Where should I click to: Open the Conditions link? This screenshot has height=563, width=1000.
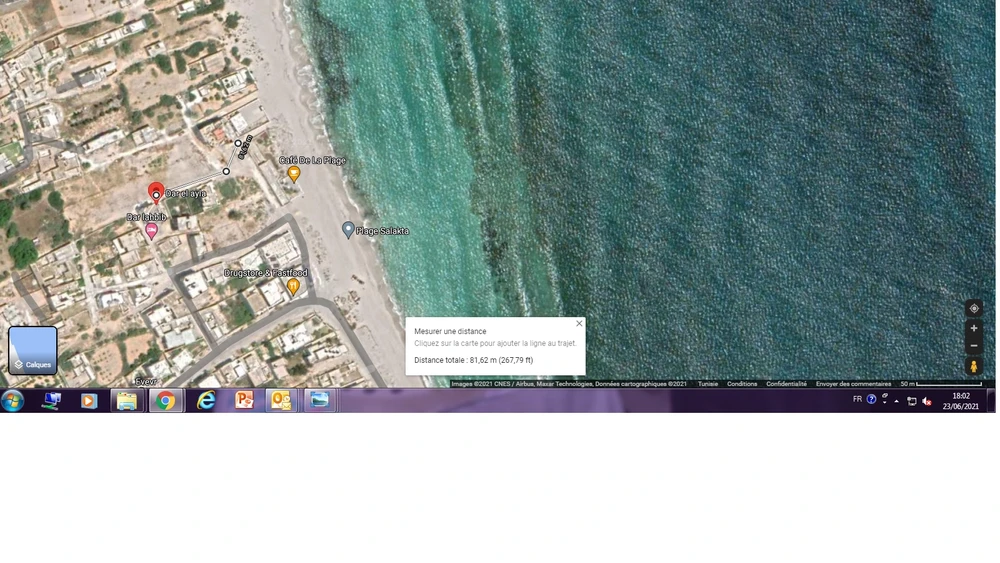pos(742,384)
